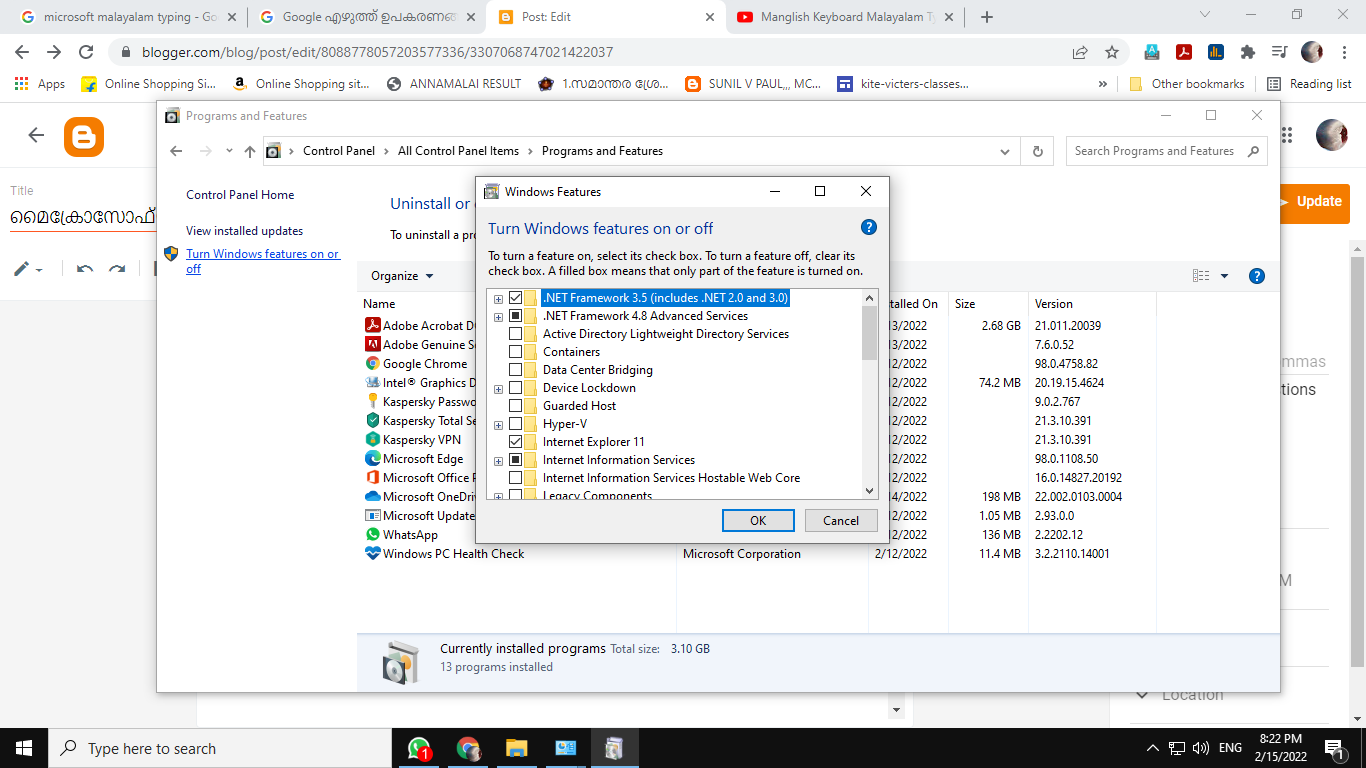Viewport: 1366px width, 768px height.
Task: Switch to the Post: Edit tab
Action: [607, 17]
